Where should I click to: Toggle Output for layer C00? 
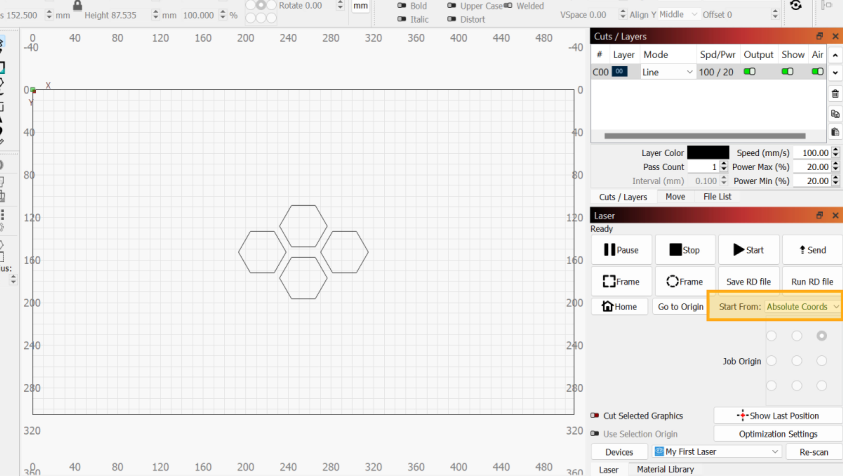pyautogui.click(x=750, y=72)
